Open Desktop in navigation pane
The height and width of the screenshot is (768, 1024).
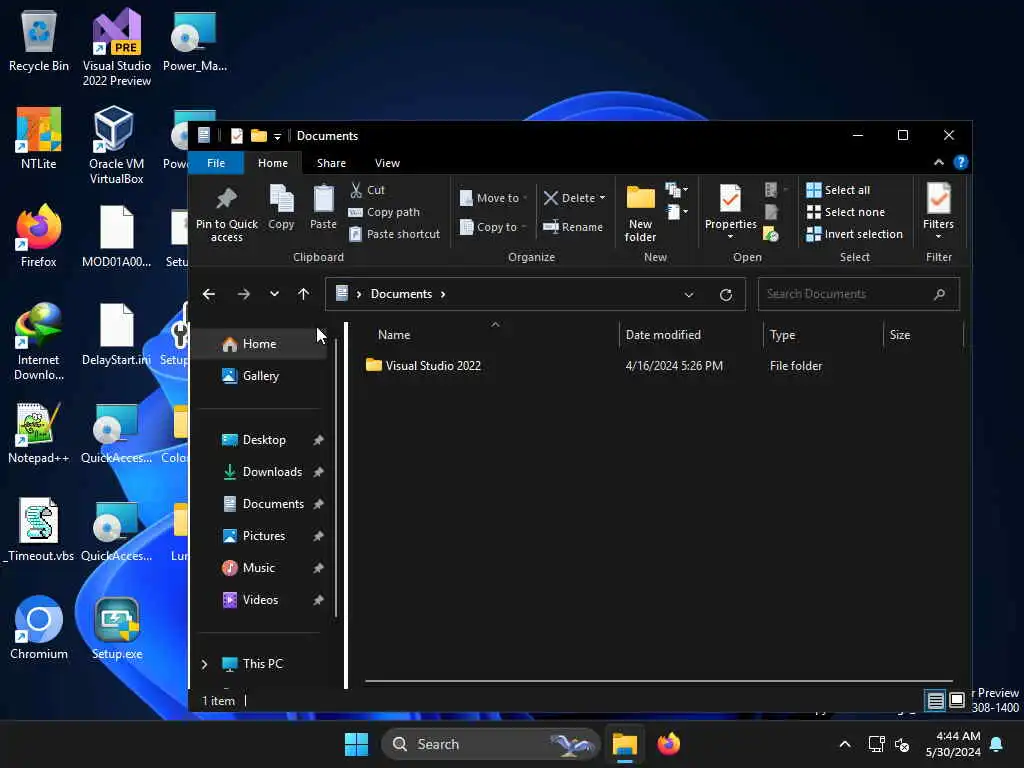point(264,440)
